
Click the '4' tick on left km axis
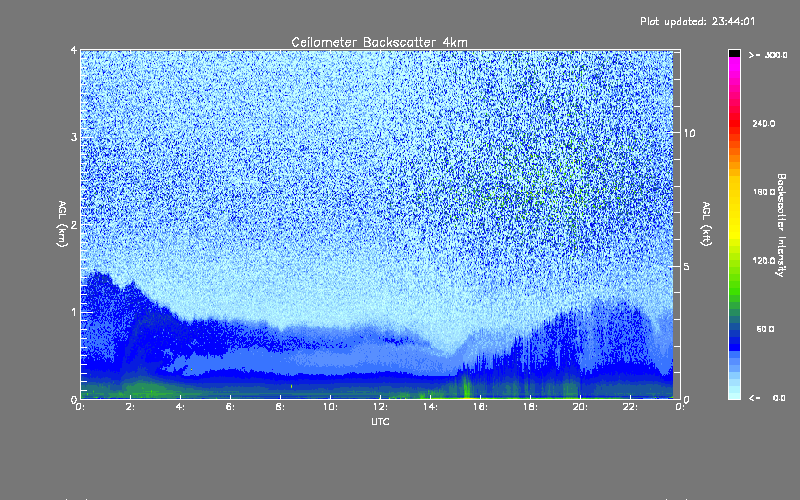pyautogui.click(x=74, y=50)
